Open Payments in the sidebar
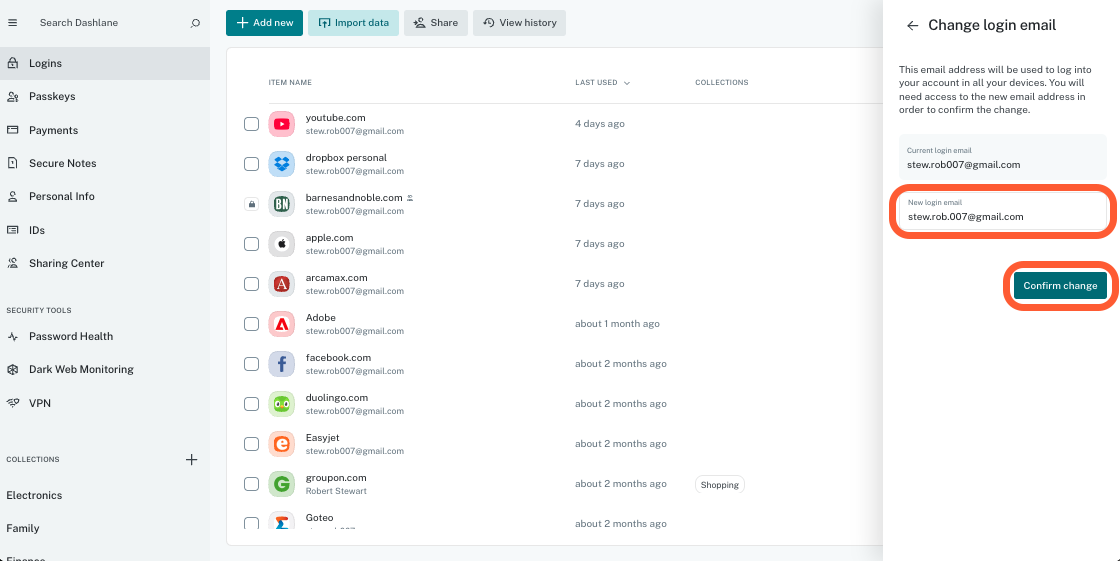The width and height of the screenshot is (1120, 561). click(x=105, y=130)
